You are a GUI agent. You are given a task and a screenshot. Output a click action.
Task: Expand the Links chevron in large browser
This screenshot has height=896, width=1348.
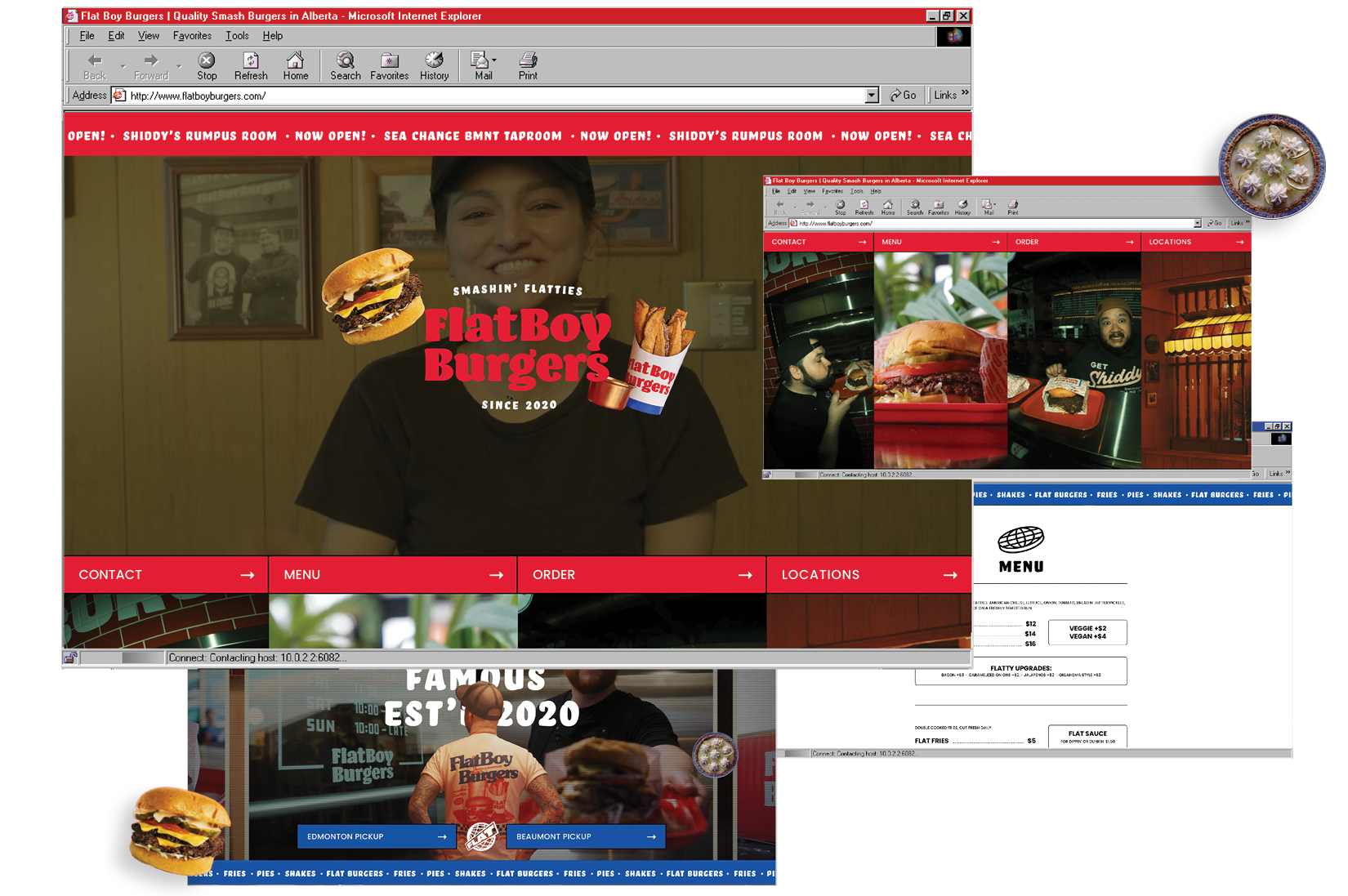point(965,93)
